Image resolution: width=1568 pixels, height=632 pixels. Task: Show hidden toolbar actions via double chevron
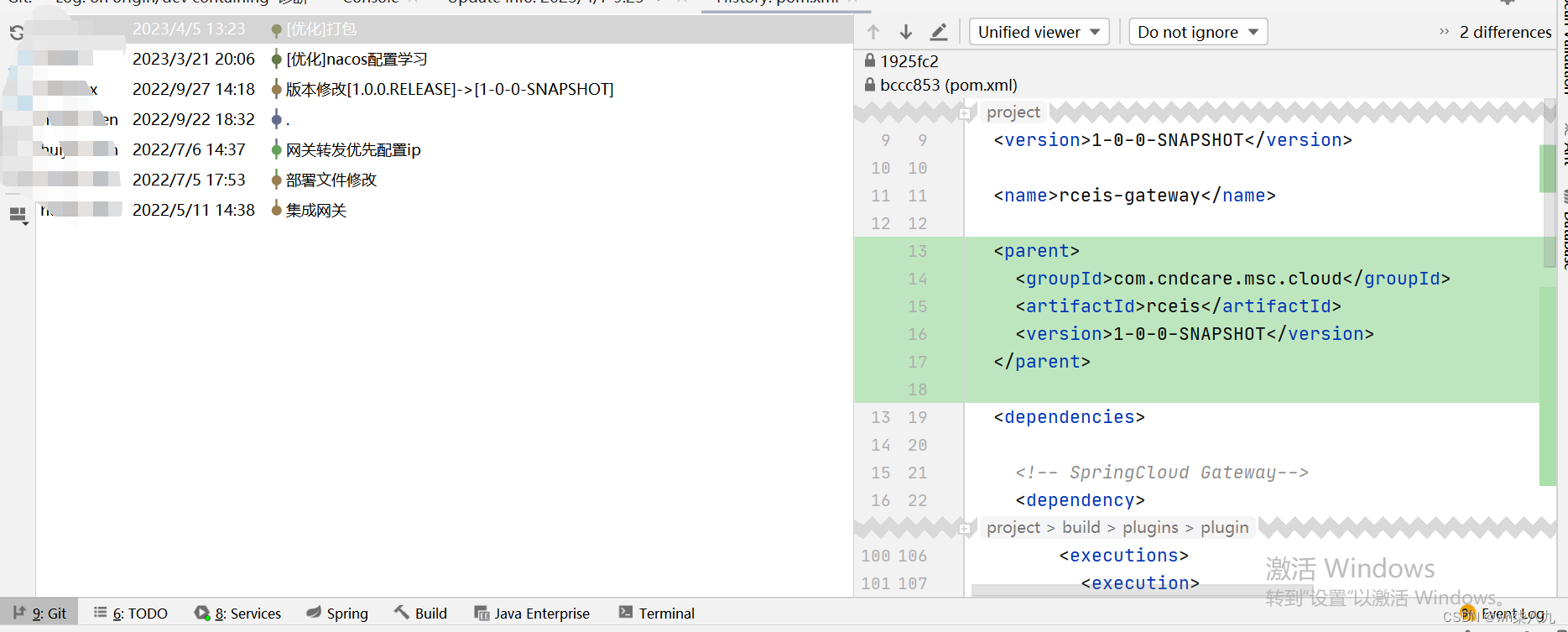pyautogui.click(x=1444, y=32)
